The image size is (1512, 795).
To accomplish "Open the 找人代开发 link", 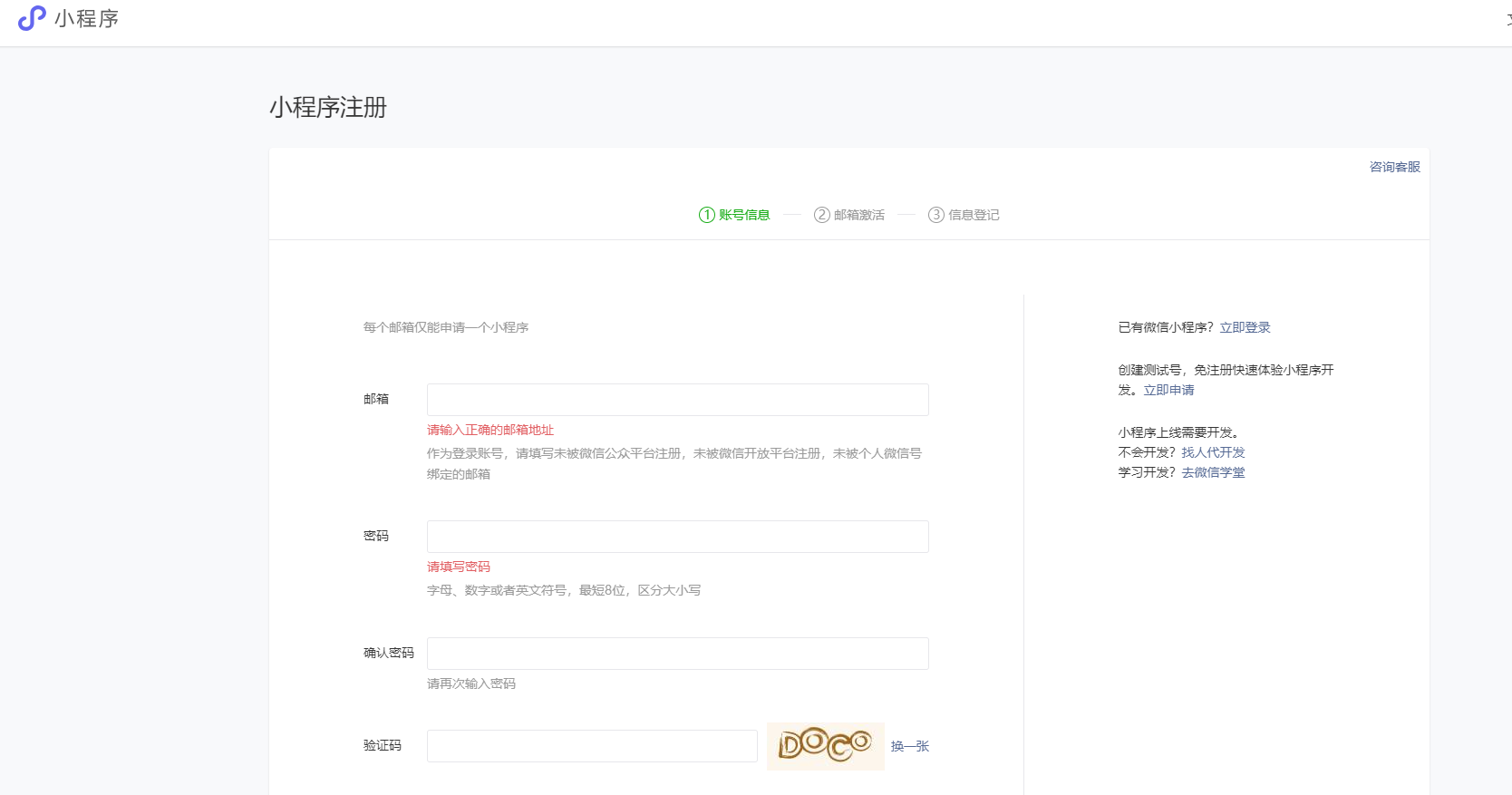I will 1213,452.
